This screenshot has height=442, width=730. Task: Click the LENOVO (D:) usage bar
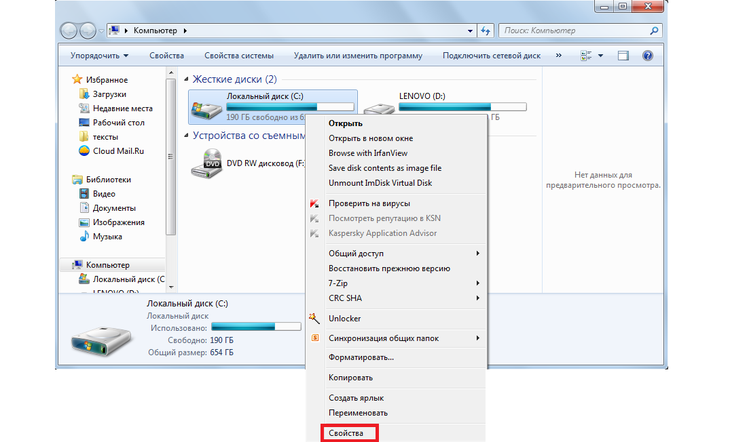tap(462, 107)
